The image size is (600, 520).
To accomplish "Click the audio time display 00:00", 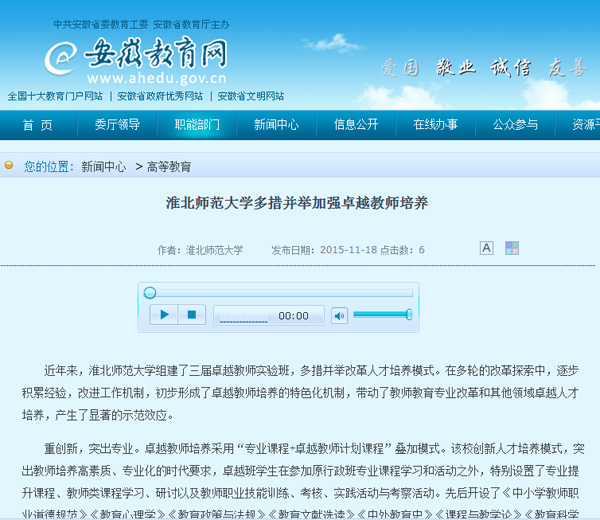I will click(x=293, y=316).
